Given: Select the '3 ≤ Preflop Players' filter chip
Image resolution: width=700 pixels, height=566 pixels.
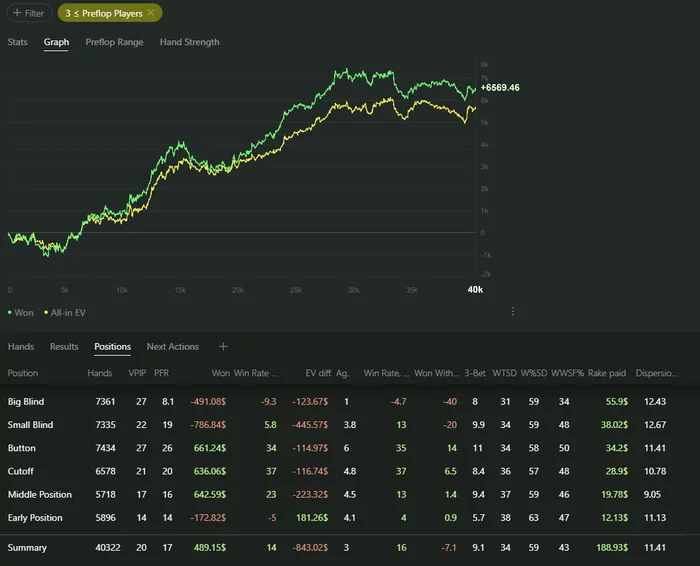Looking at the screenshot, I should pos(110,13).
